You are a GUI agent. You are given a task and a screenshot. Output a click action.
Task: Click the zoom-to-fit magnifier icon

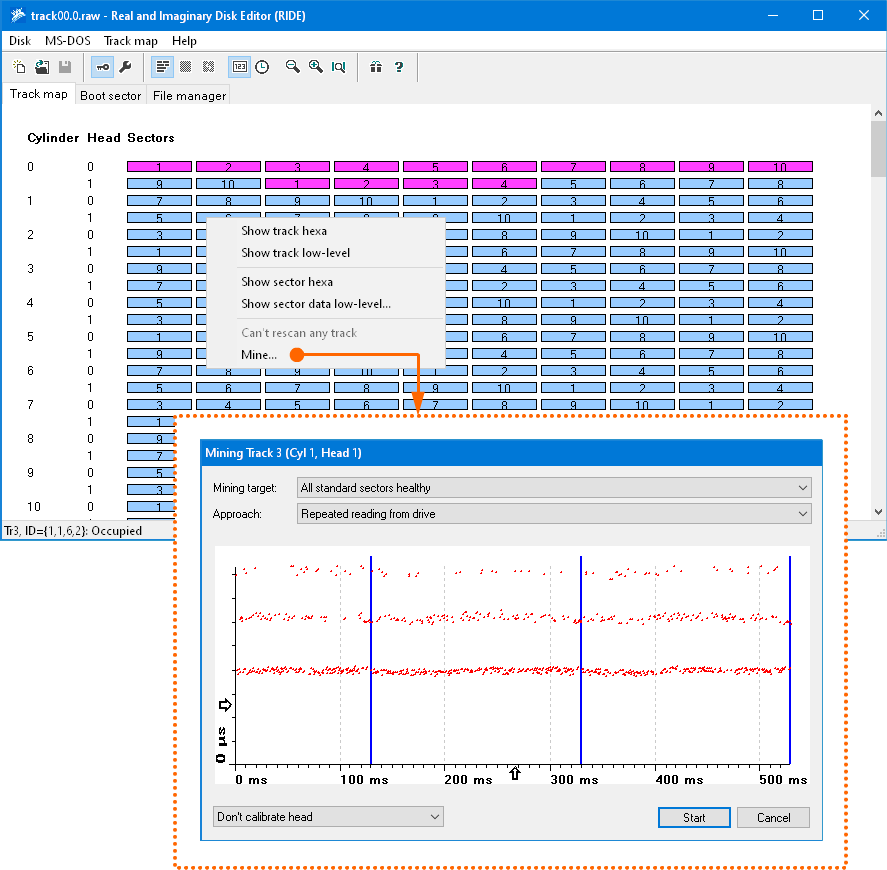(338, 67)
